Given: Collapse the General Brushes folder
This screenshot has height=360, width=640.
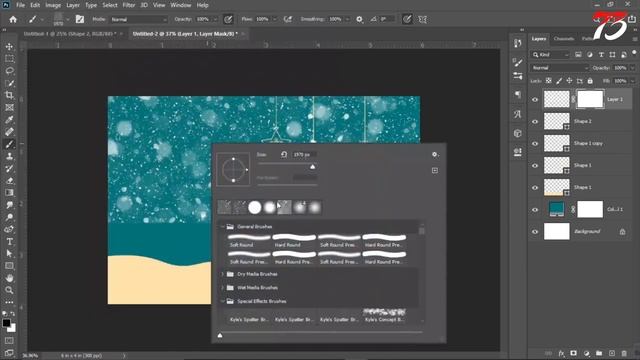Looking at the screenshot, I should tap(223, 227).
